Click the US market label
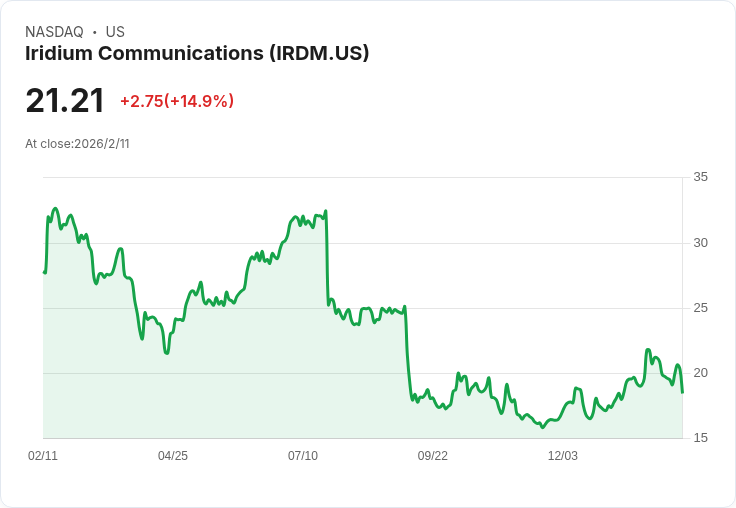Screen dimensions: 736x508 [115, 32]
